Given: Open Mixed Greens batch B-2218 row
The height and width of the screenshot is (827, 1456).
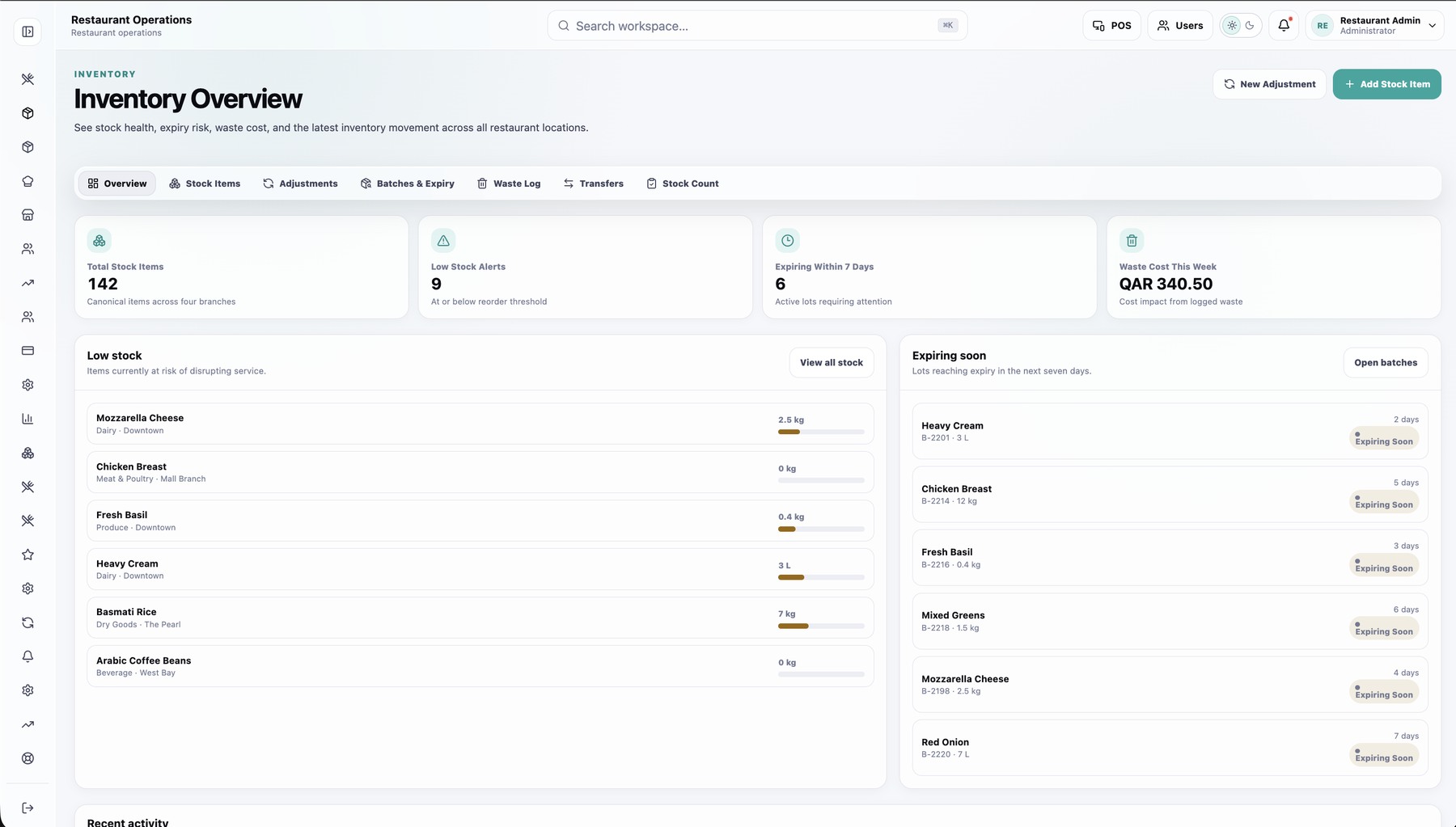Looking at the screenshot, I should click(1170, 621).
